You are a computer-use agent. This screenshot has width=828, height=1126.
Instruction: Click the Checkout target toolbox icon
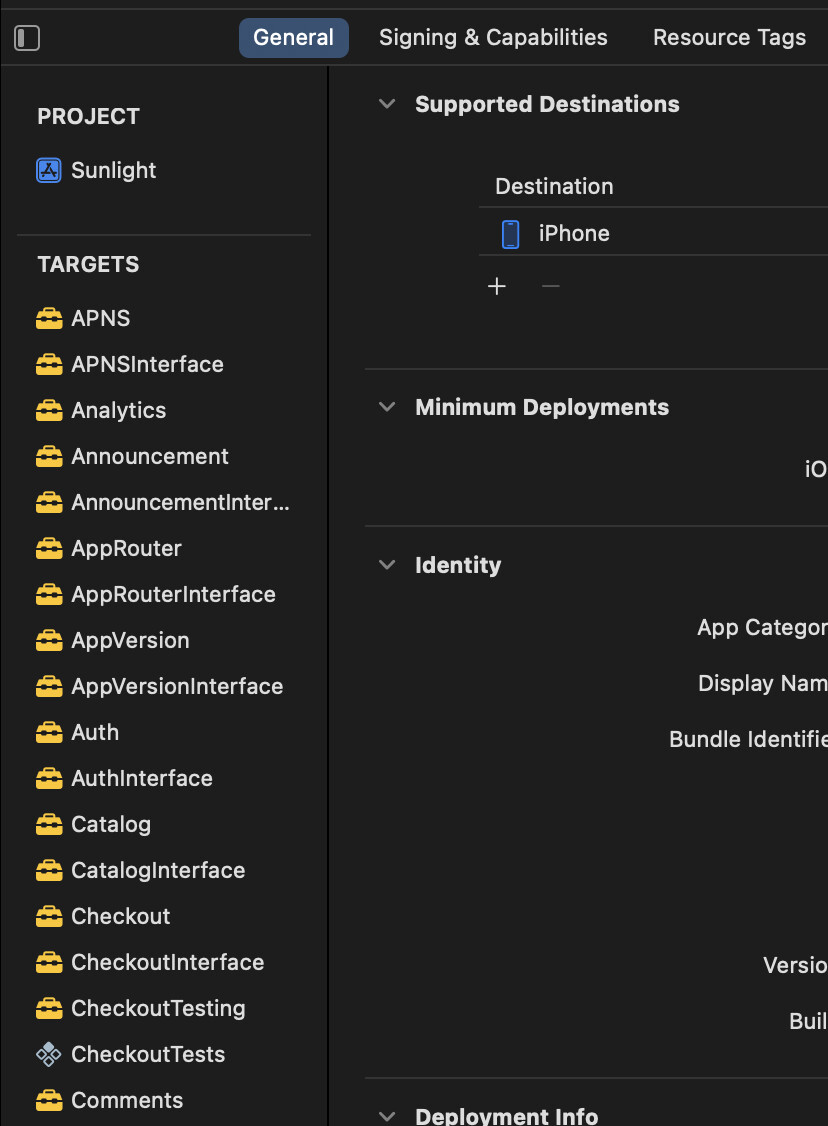(49, 916)
